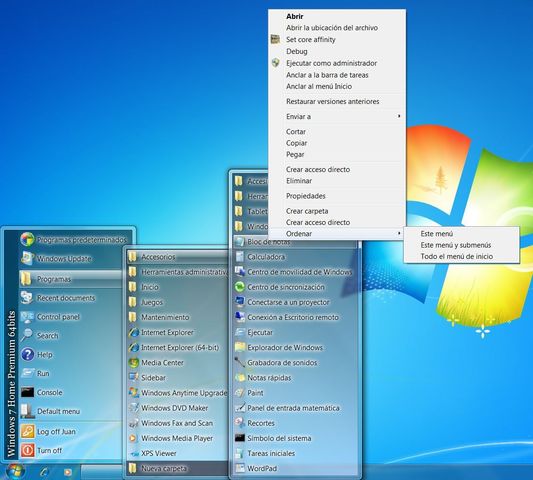Choose Restaurar versiones anteriores
This screenshot has height=480, width=533.
[x=337, y=101]
